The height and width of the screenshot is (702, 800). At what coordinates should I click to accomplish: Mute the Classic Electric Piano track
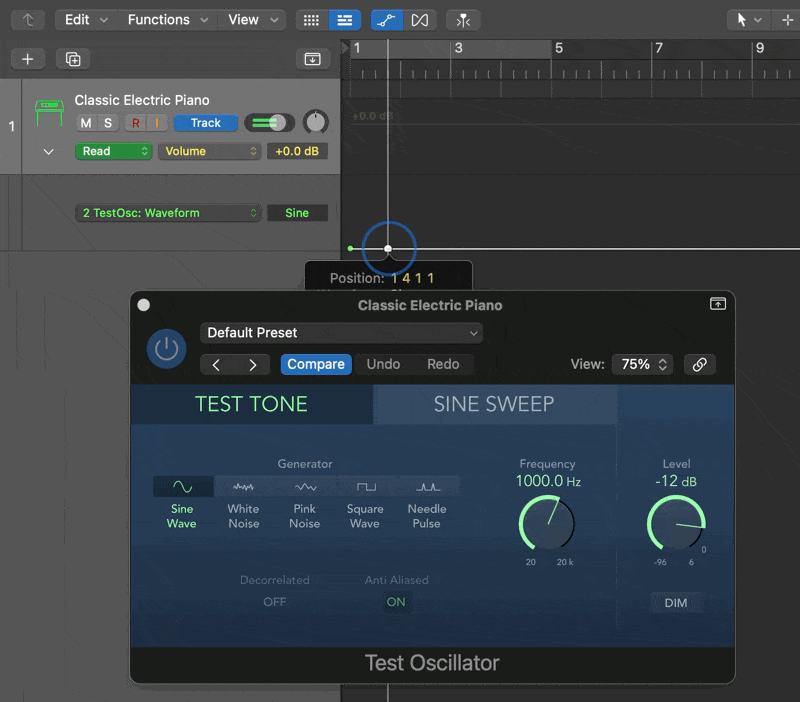click(88, 122)
